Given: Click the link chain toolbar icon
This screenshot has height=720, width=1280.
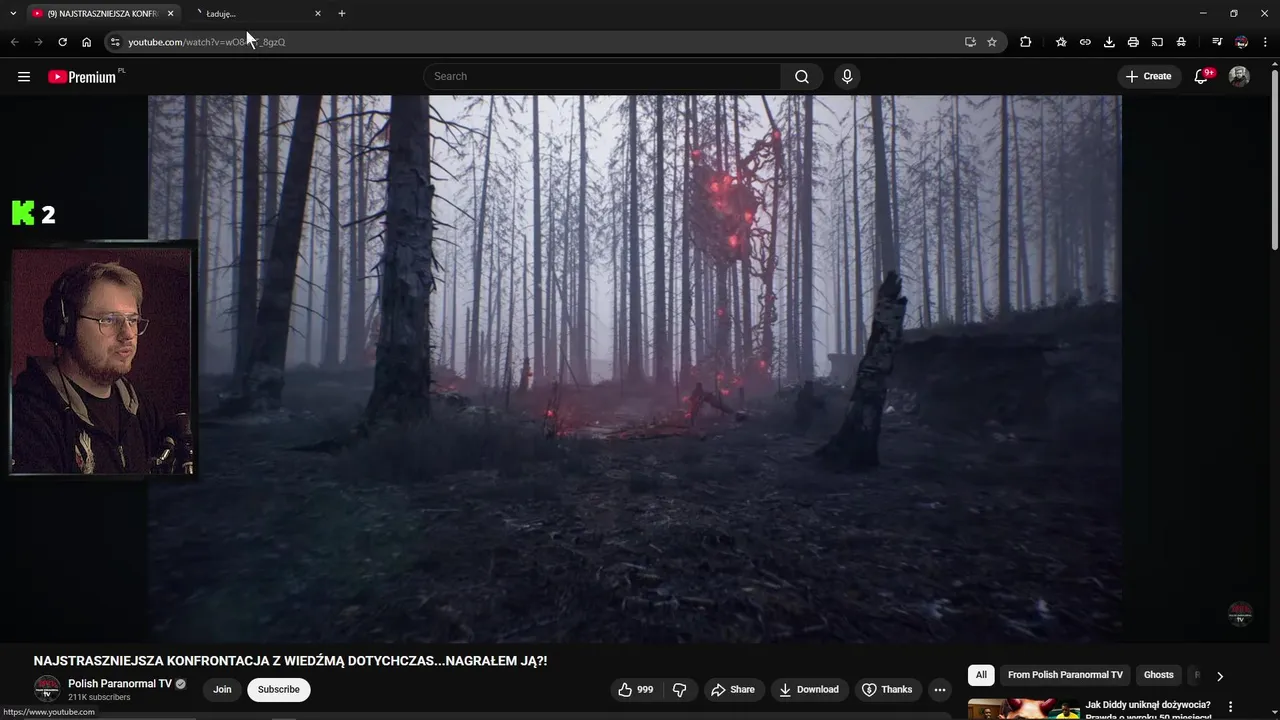Looking at the screenshot, I should tap(1085, 42).
